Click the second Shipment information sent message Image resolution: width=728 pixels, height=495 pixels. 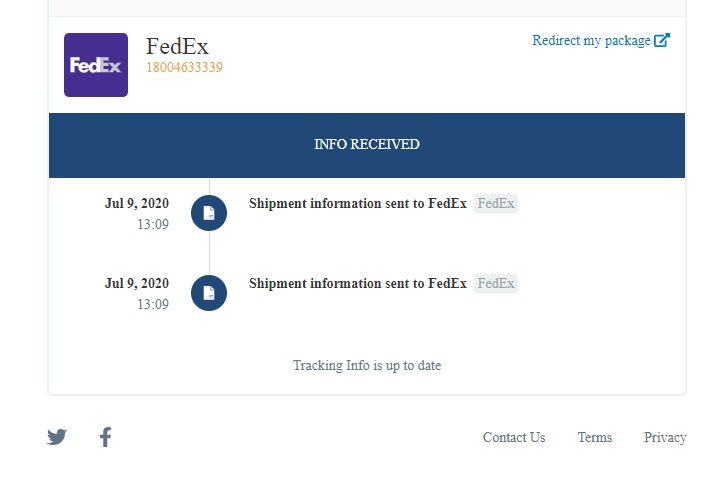pyautogui.click(x=357, y=283)
